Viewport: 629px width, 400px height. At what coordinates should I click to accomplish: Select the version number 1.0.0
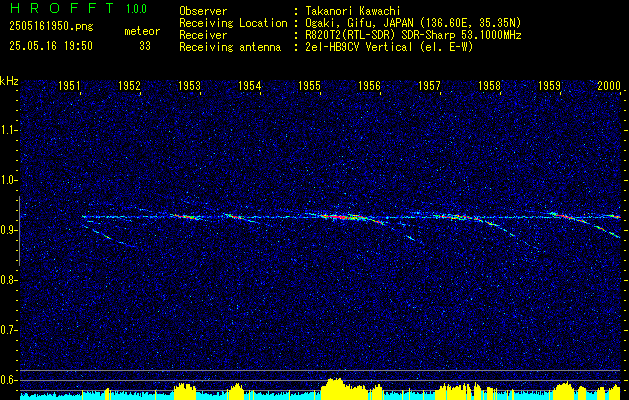tap(136, 9)
